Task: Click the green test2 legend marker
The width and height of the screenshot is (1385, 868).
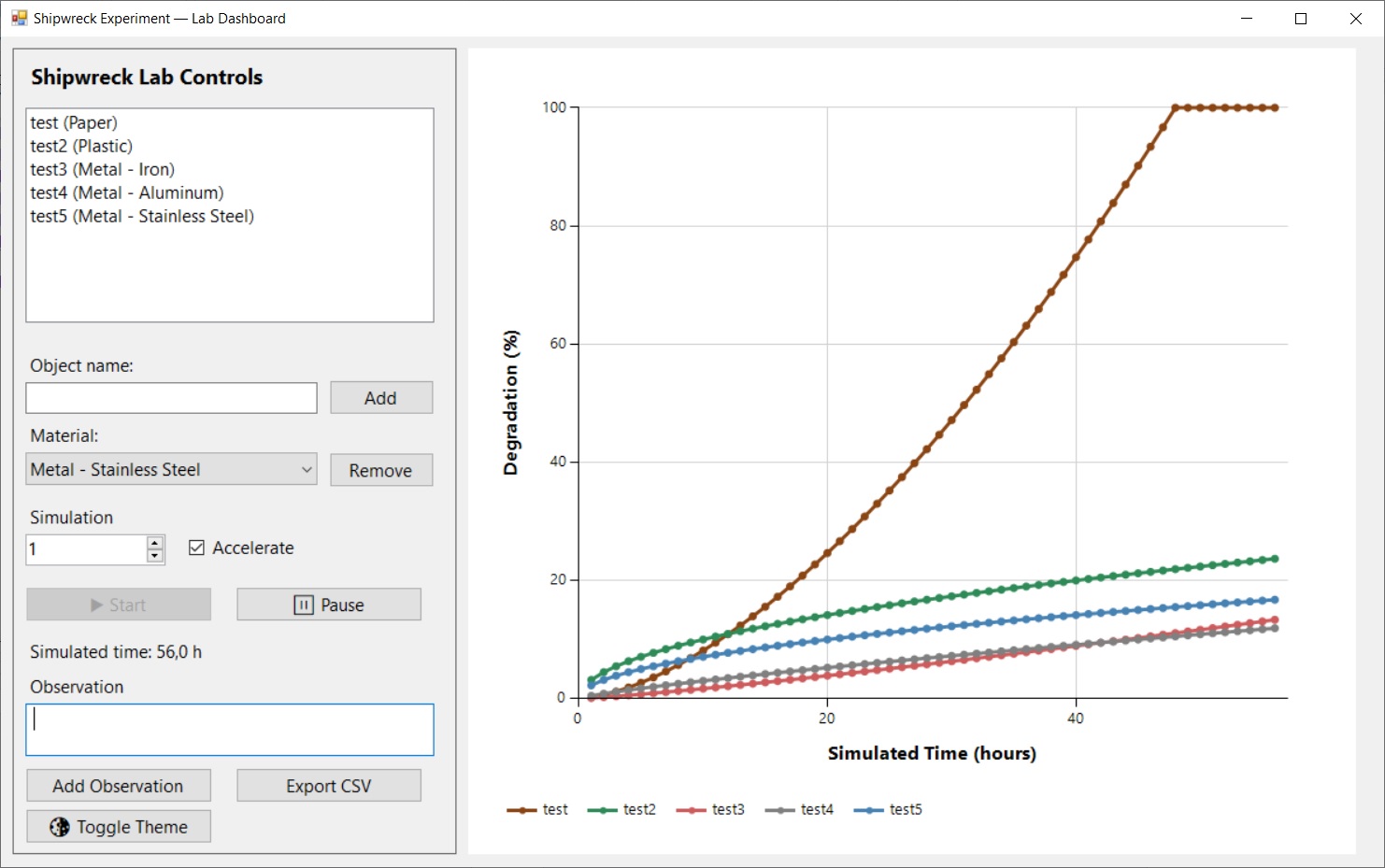Action: (602, 810)
